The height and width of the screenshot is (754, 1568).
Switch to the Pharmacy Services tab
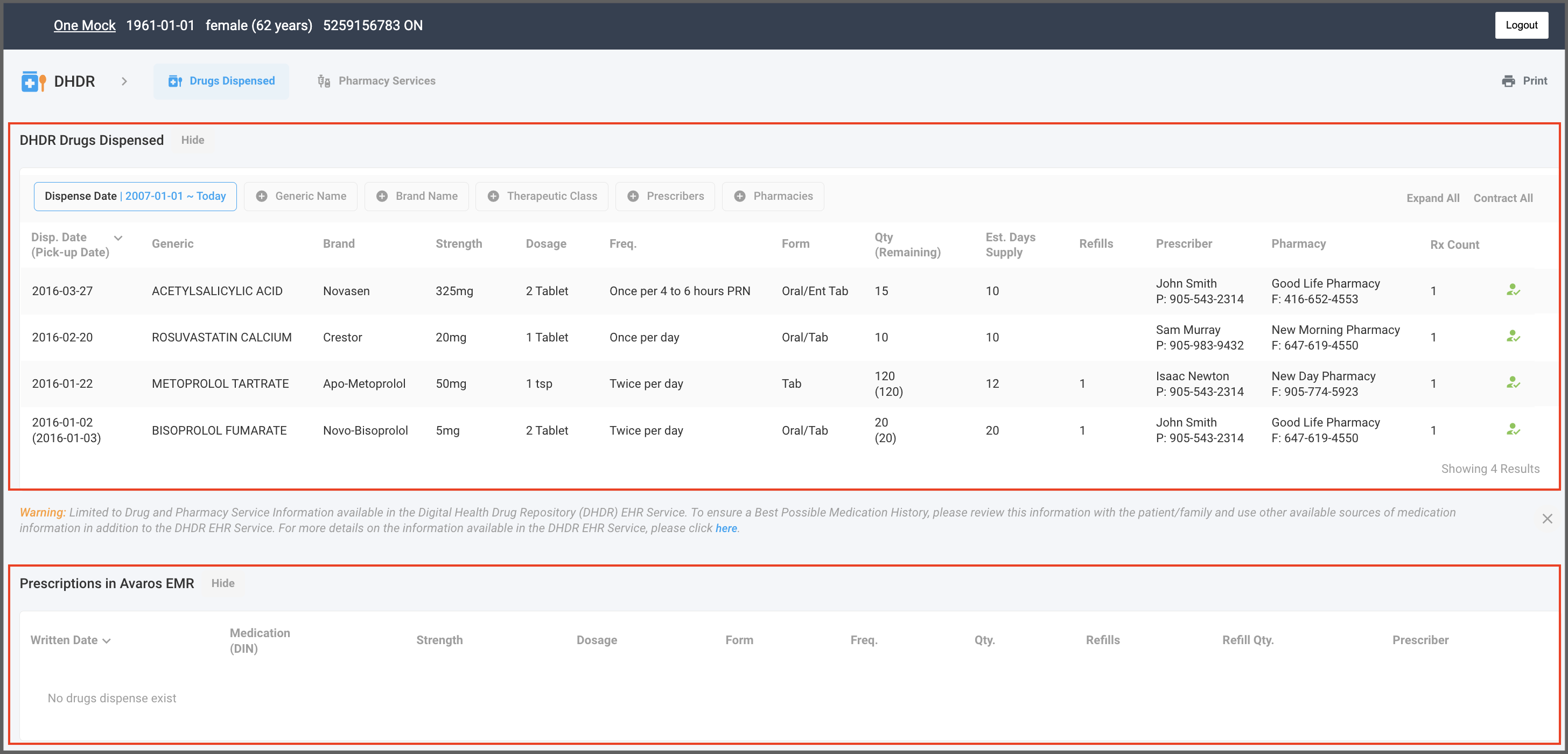pyautogui.click(x=376, y=81)
